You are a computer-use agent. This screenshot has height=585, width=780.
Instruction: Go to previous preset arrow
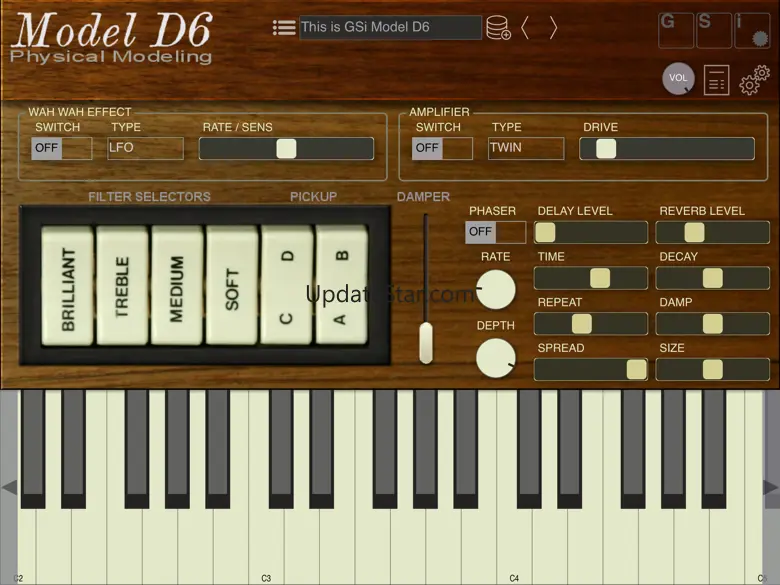(x=525, y=27)
